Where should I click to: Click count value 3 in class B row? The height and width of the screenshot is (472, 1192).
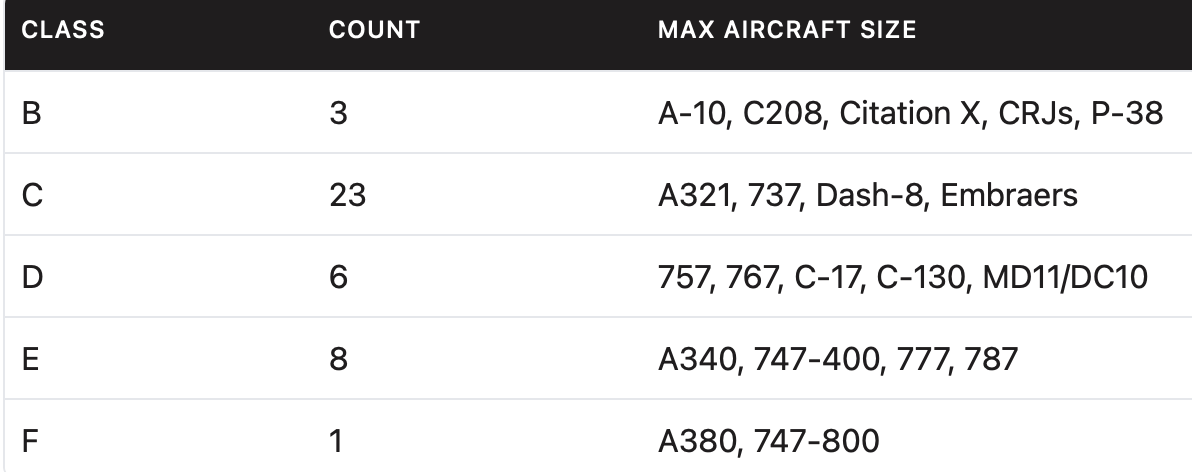click(x=338, y=113)
